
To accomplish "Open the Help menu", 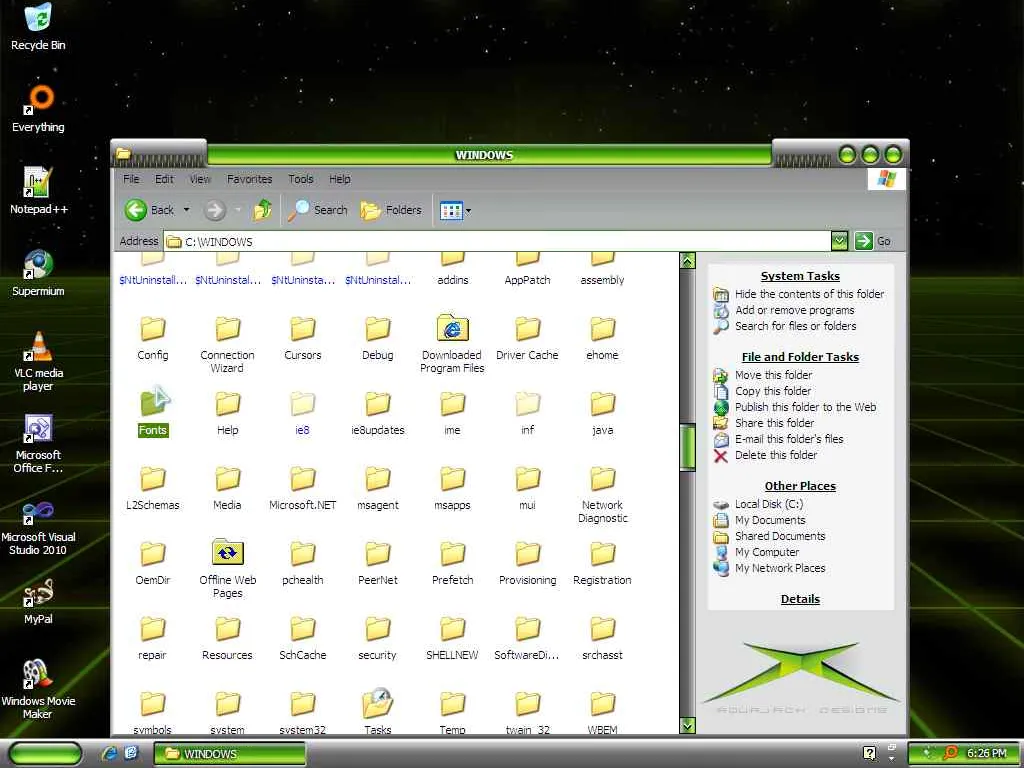I will (x=340, y=179).
